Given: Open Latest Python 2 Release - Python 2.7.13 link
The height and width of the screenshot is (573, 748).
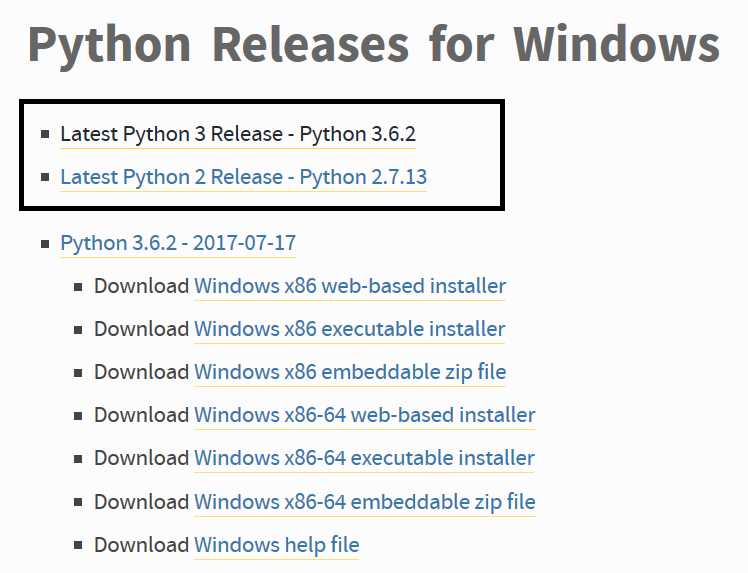Looking at the screenshot, I should 243,177.
